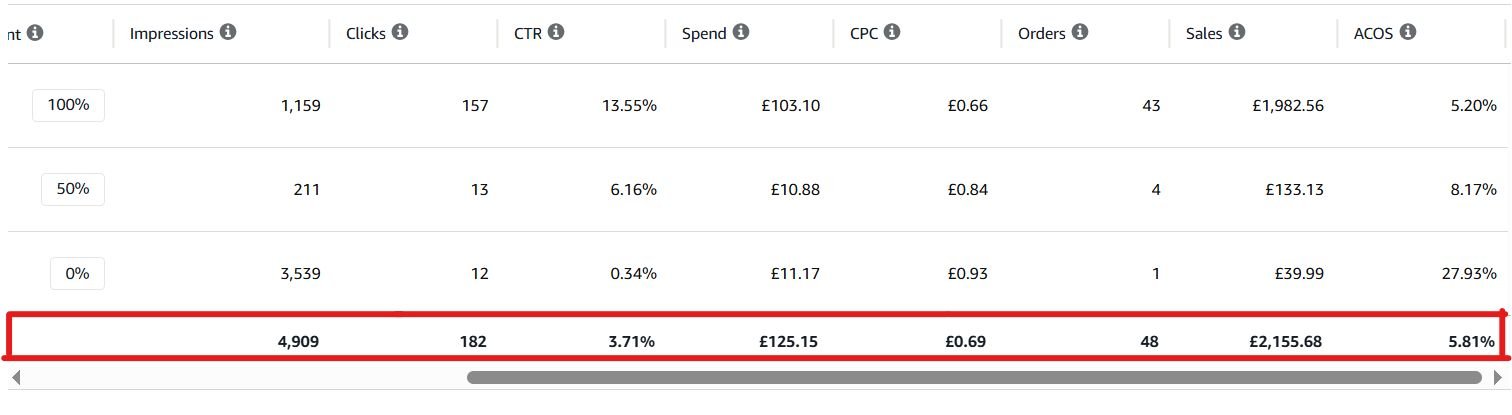Image resolution: width=1512 pixels, height=415 pixels.
Task: Click the ACOS info icon
Action: click(x=1408, y=33)
